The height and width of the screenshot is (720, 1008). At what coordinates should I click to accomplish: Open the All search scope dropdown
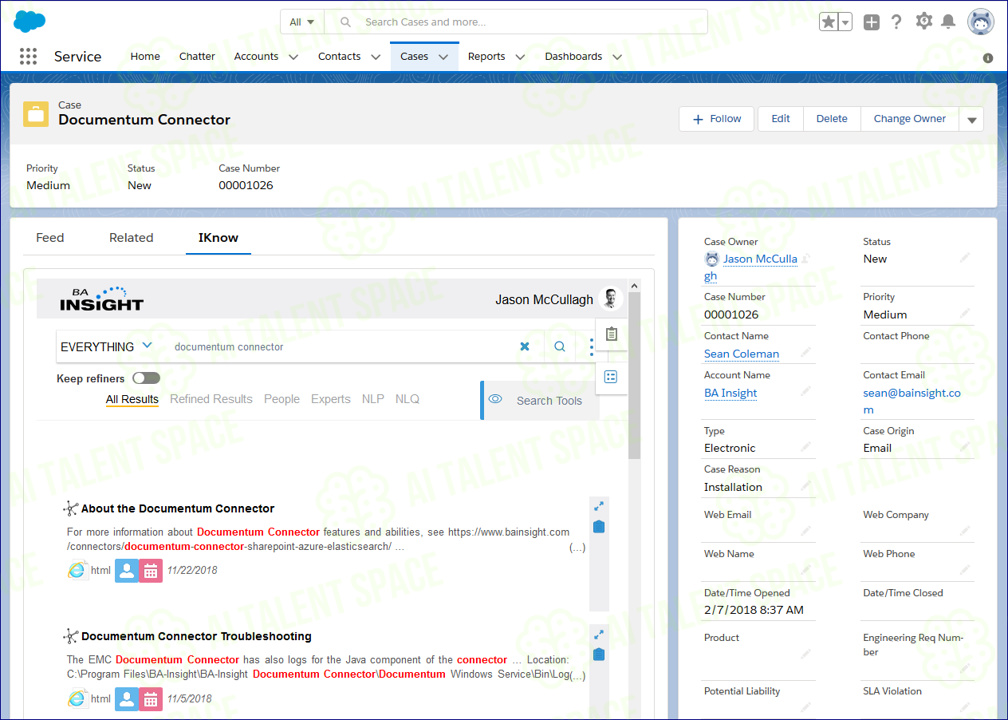point(302,22)
